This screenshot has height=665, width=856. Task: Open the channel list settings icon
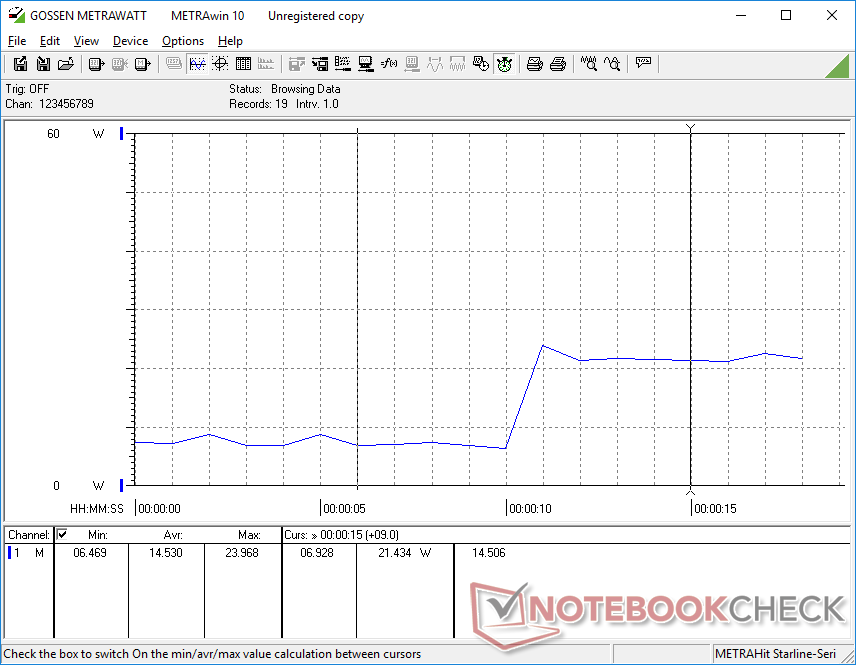[342, 64]
